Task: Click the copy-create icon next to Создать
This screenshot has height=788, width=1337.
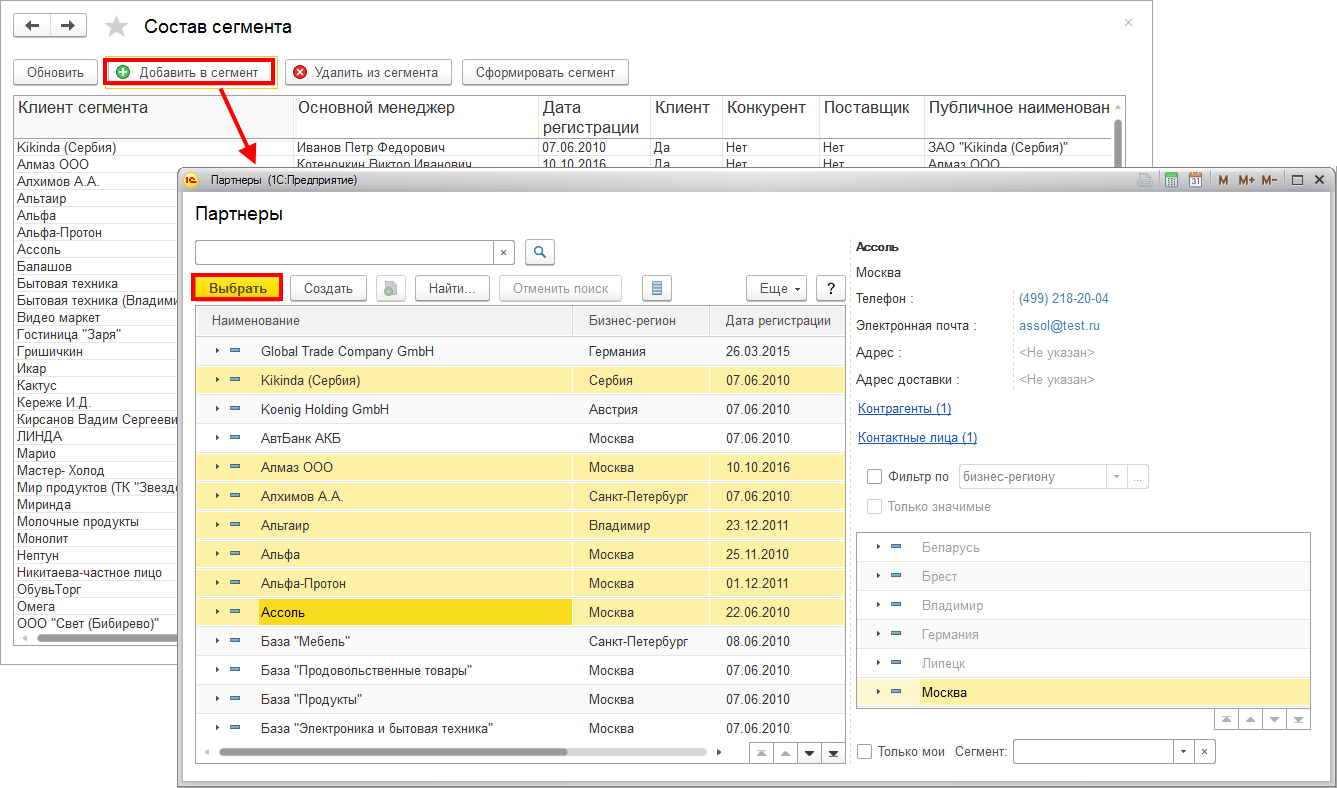Action: point(391,288)
